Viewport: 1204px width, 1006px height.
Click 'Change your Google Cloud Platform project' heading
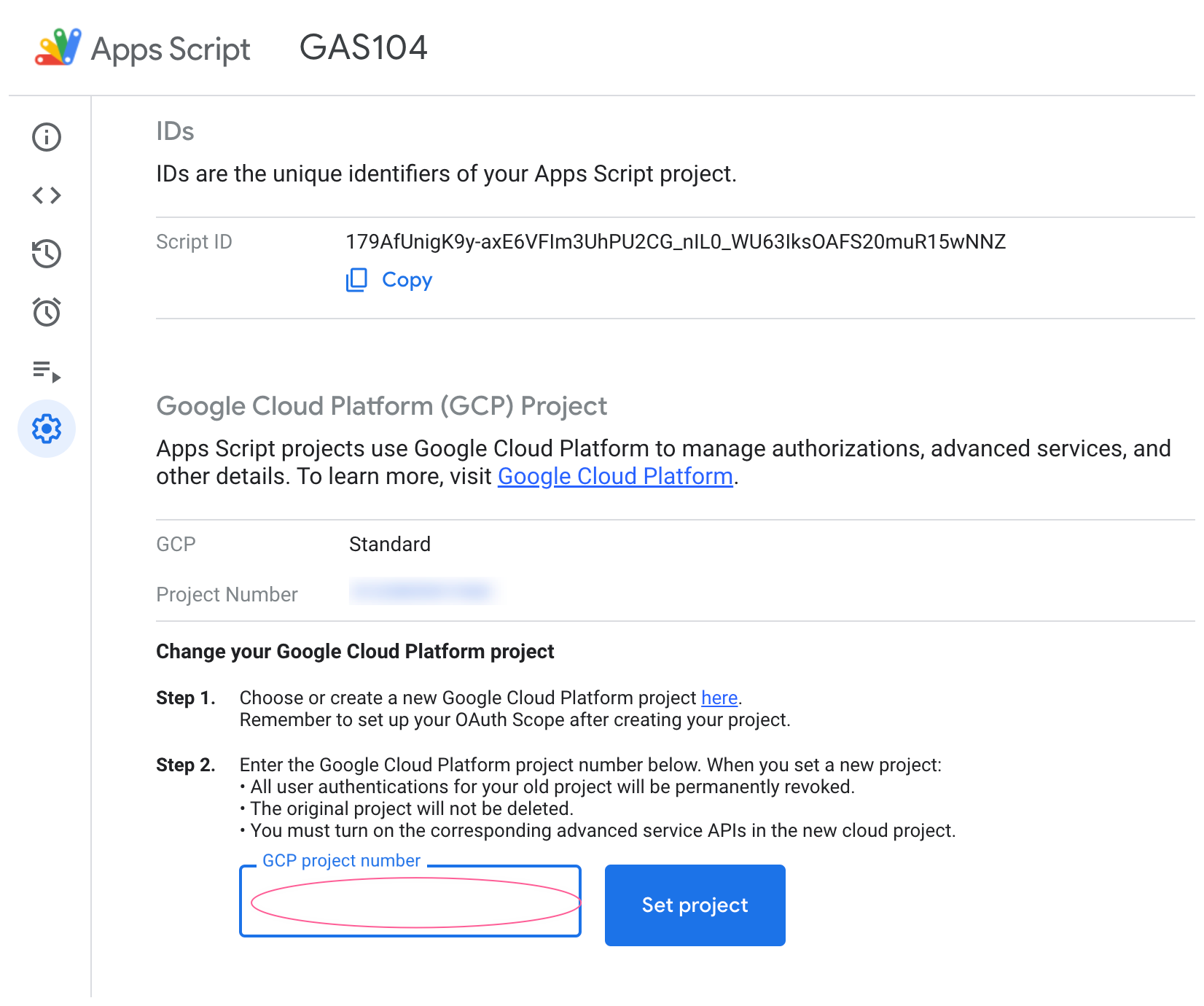point(355,652)
